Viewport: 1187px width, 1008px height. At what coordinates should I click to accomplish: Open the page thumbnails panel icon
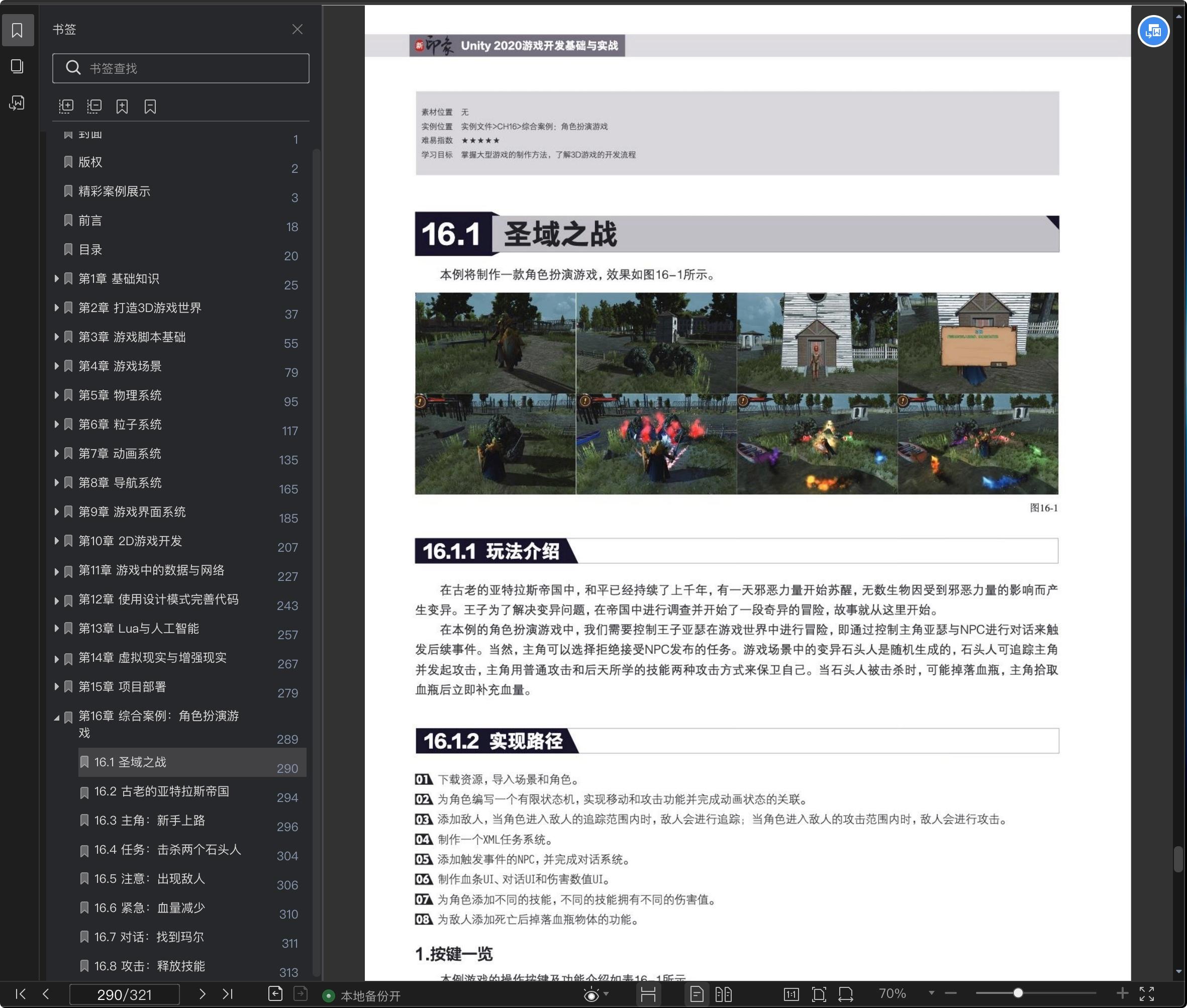(18, 66)
